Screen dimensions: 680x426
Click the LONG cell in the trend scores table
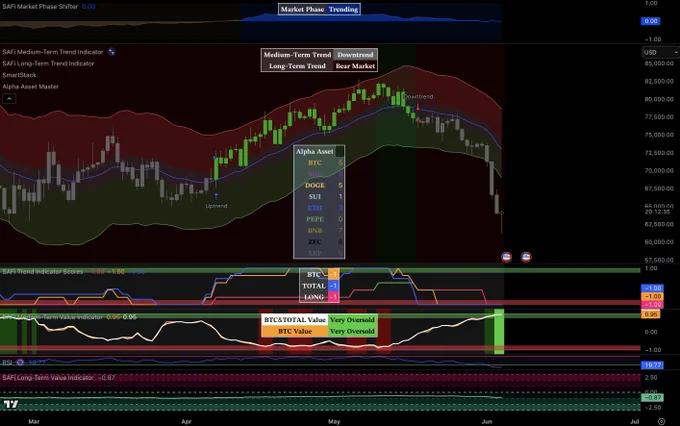click(x=314, y=297)
